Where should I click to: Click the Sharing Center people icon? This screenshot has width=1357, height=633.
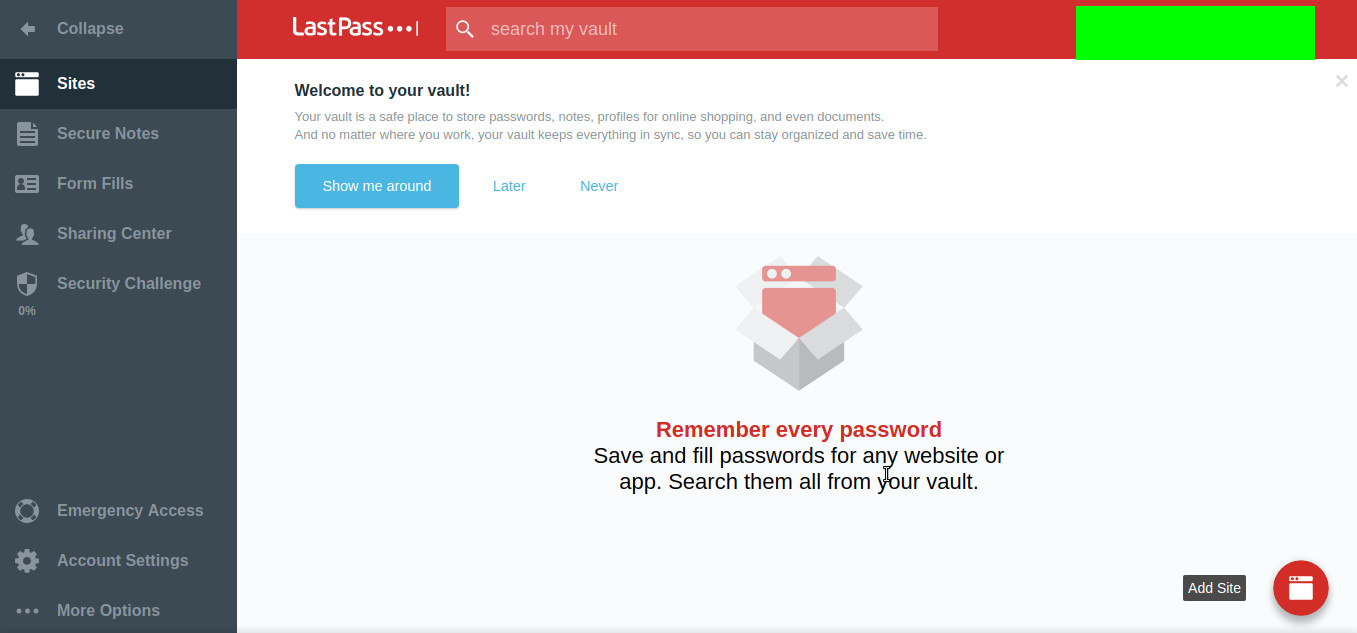coord(27,234)
